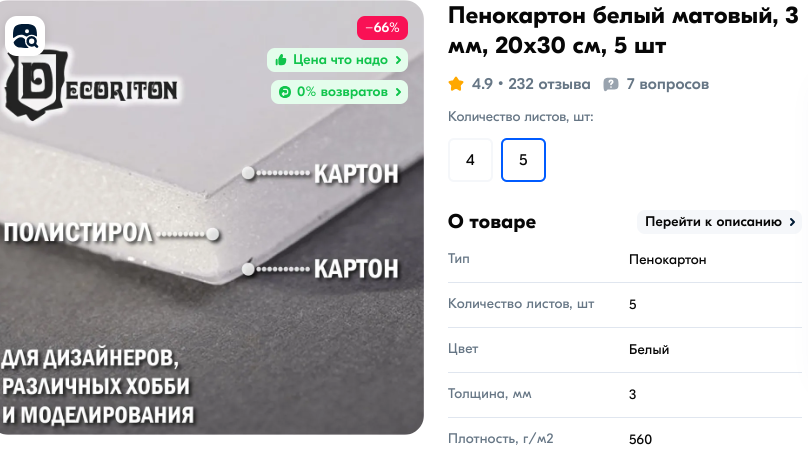Click the green returns circle icon

[284, 92]
